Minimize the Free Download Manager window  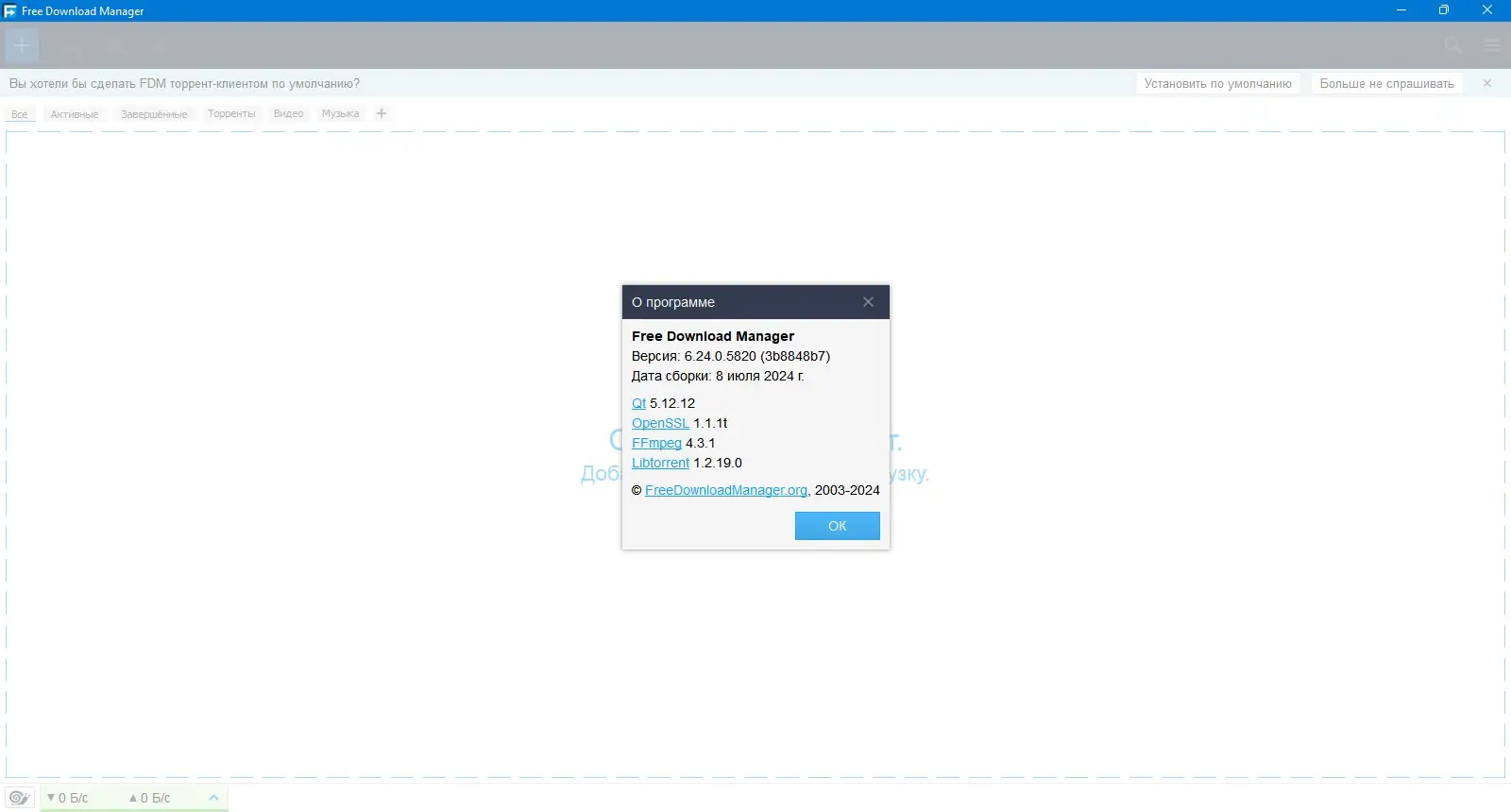[1401, 10]
